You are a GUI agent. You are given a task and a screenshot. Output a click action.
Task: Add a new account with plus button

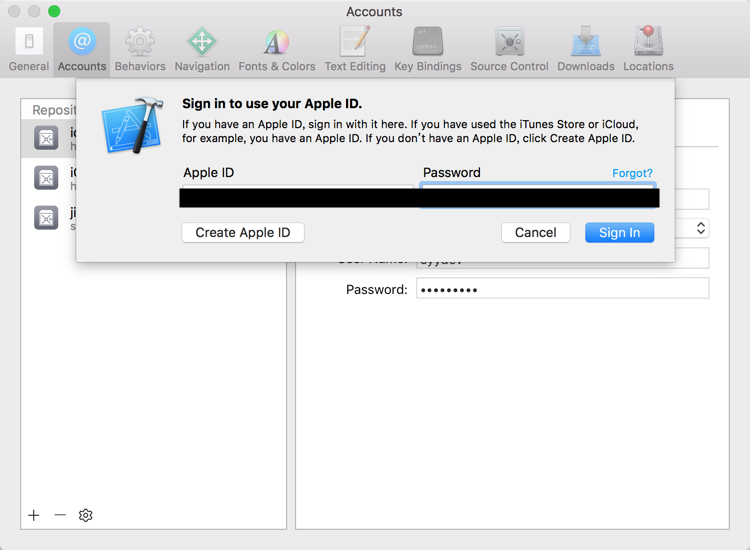[34, 515]
